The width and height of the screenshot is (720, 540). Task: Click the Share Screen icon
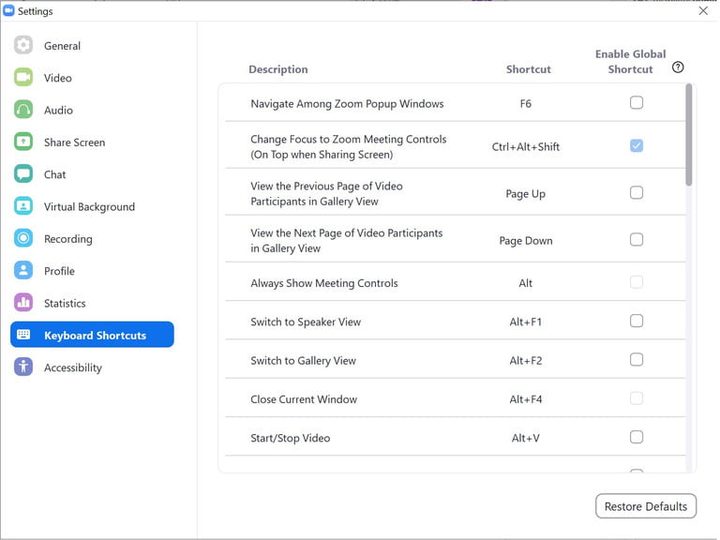point(24,142)
